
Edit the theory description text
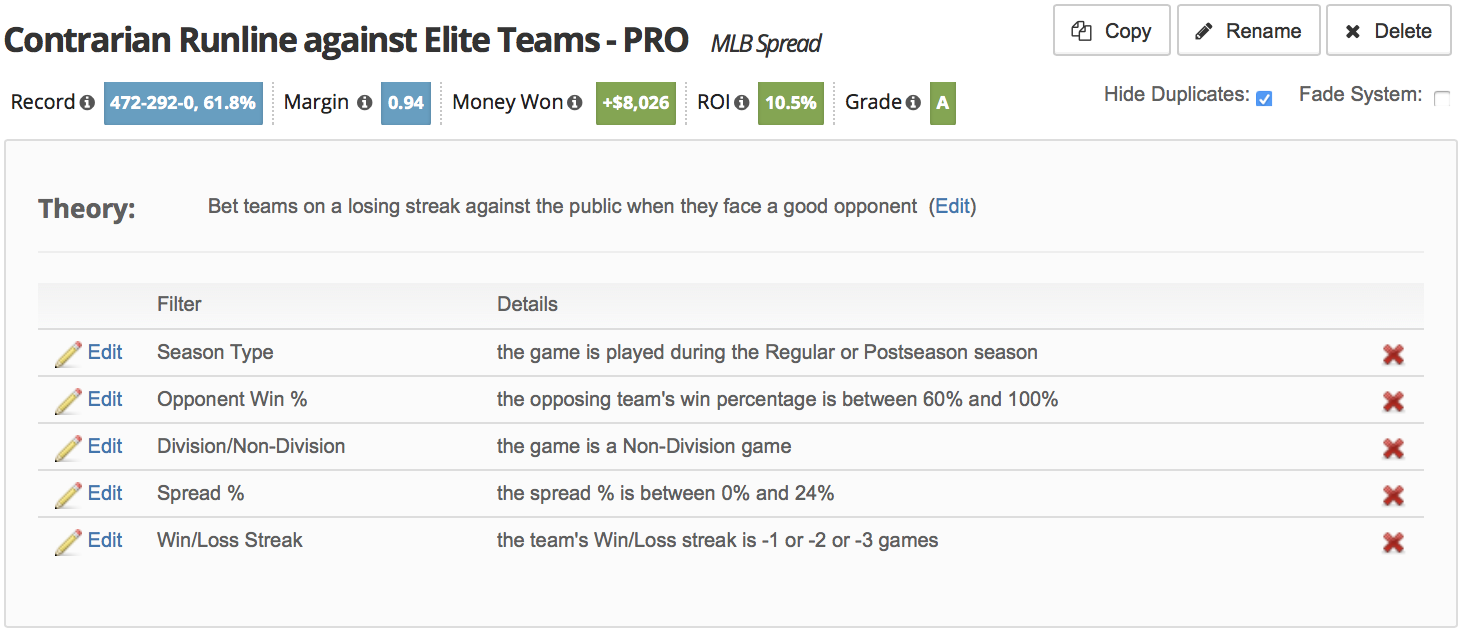click(x=952, y=206)
